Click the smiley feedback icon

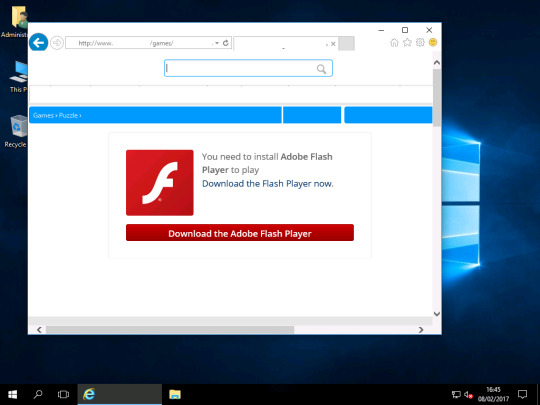[x=433, y=42]
